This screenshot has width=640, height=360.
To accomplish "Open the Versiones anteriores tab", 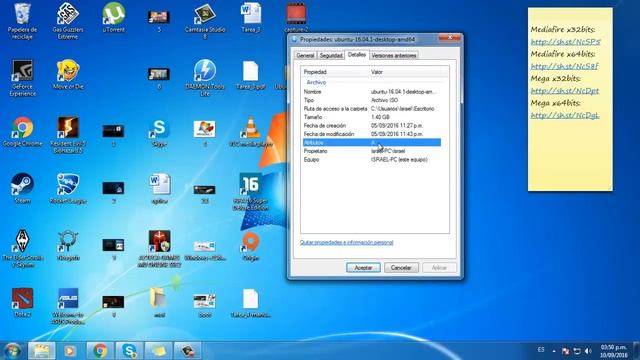I will (x=394, y=55).
